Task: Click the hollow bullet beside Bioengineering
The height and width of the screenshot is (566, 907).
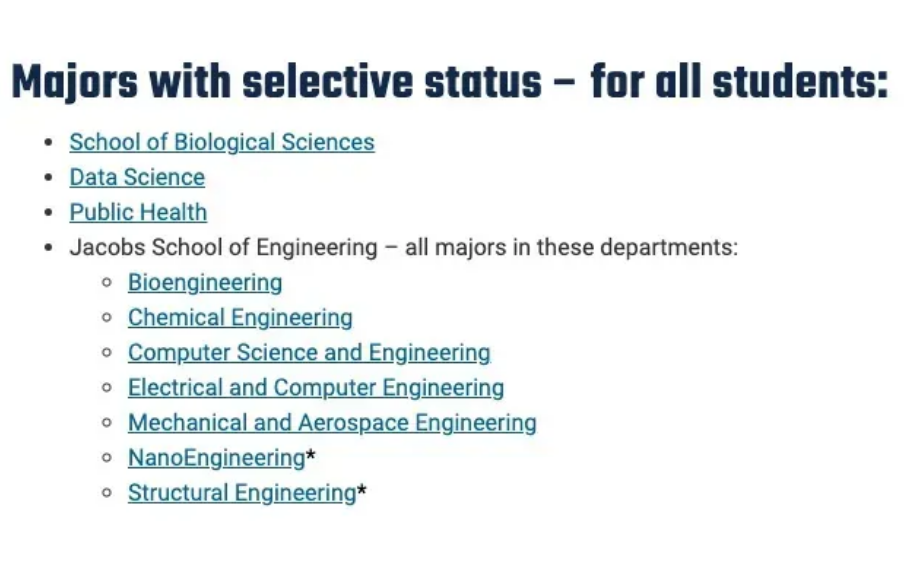Action: pos(106,282)
